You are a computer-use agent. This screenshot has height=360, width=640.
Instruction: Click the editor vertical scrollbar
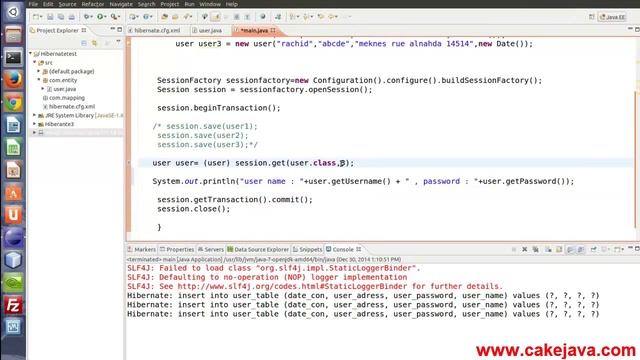(x=636, y=159)
